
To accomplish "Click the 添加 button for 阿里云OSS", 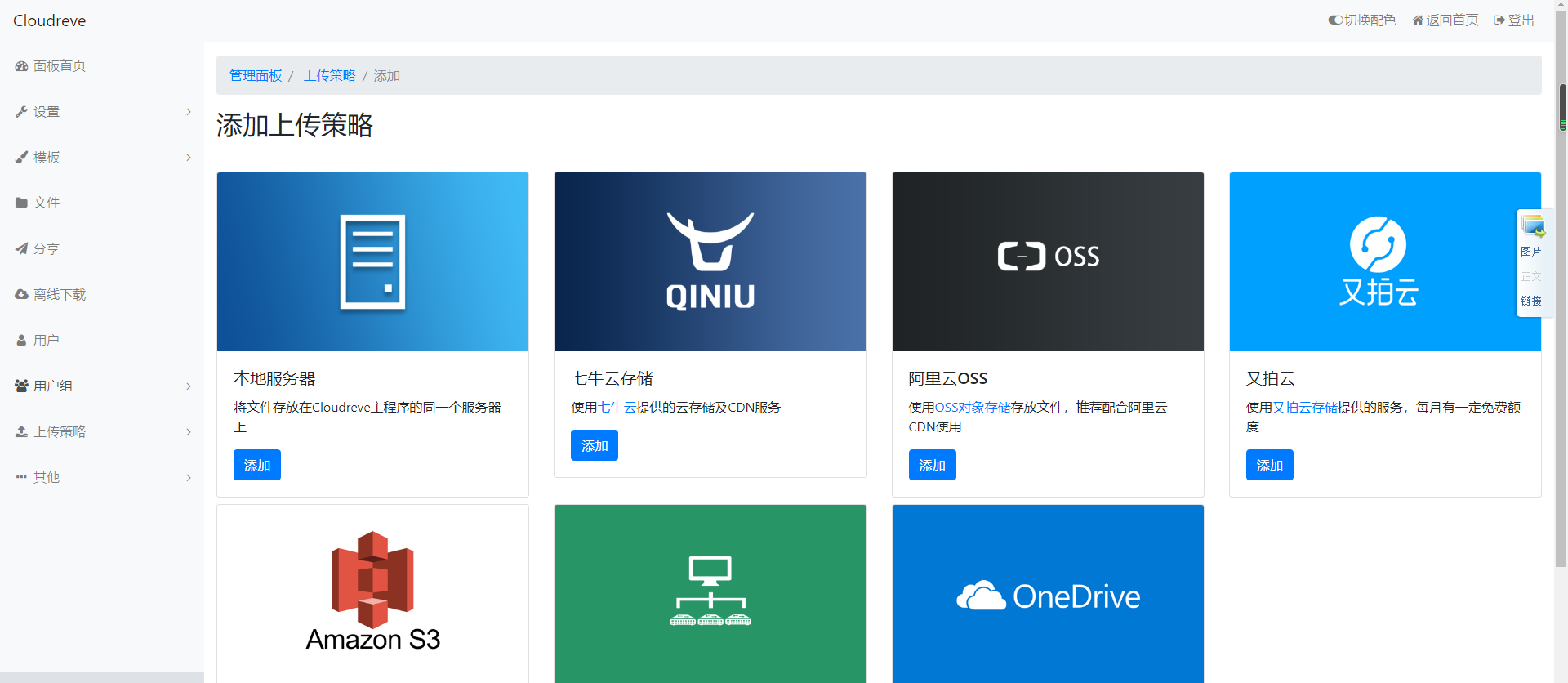I will pyautogui.click(x=932, y=465).
